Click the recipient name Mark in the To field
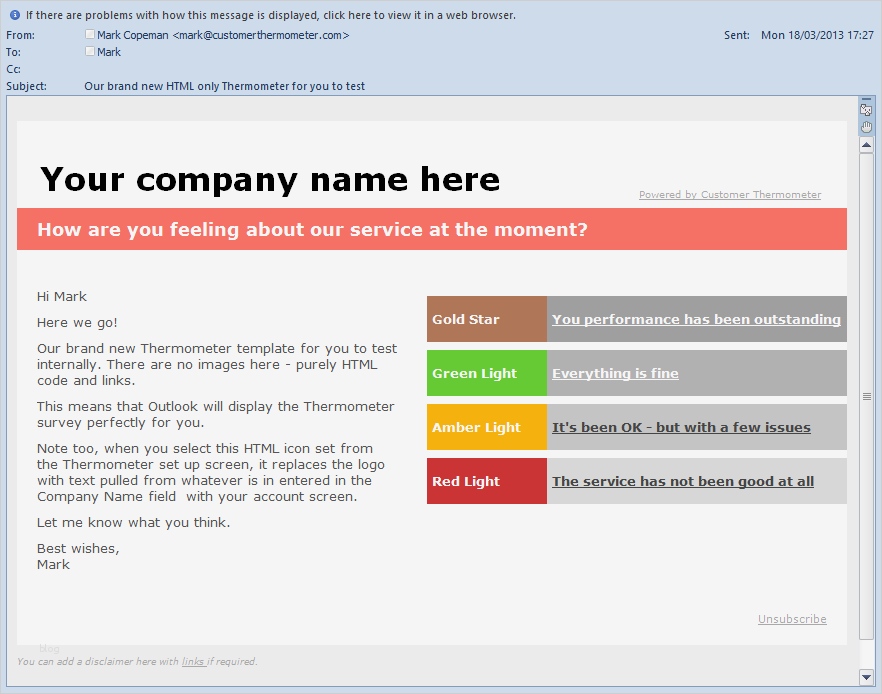Viewport: 882px width, 694px height. pyautogui.click(x=109, y=52)
